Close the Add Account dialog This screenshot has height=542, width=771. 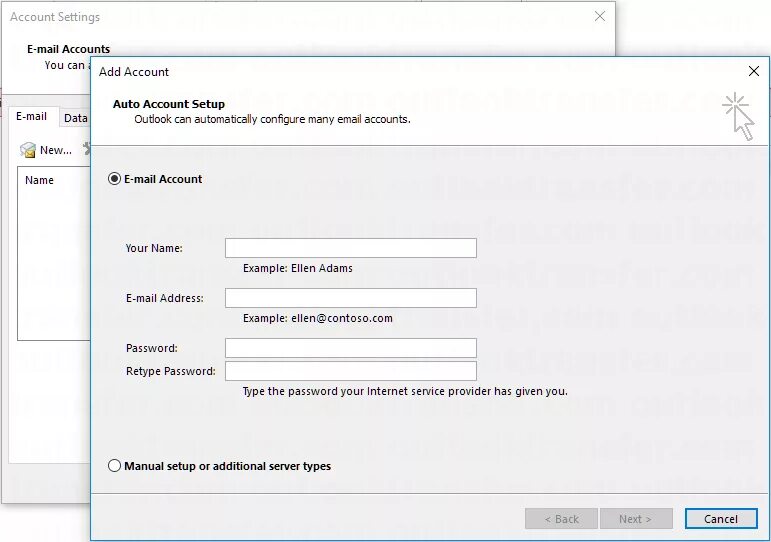coord(754,71)
